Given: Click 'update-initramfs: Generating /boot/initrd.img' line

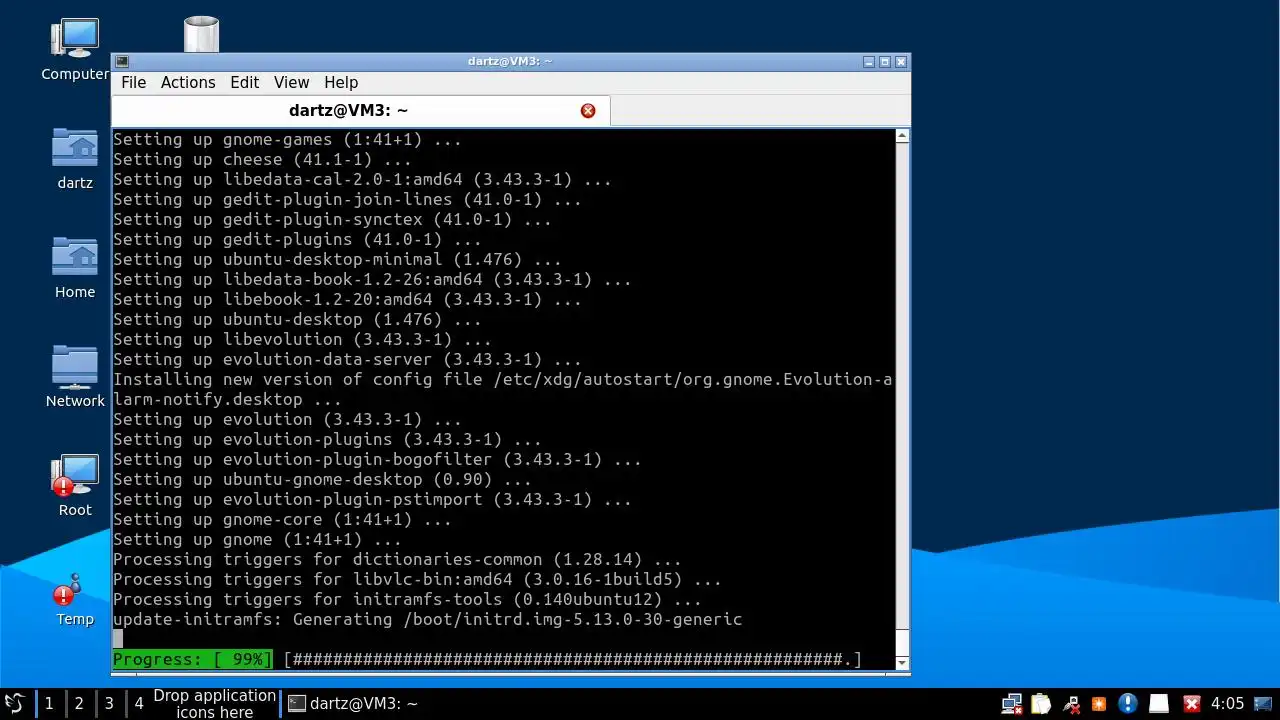Looking at the screenshot, I should coord(427,619).
